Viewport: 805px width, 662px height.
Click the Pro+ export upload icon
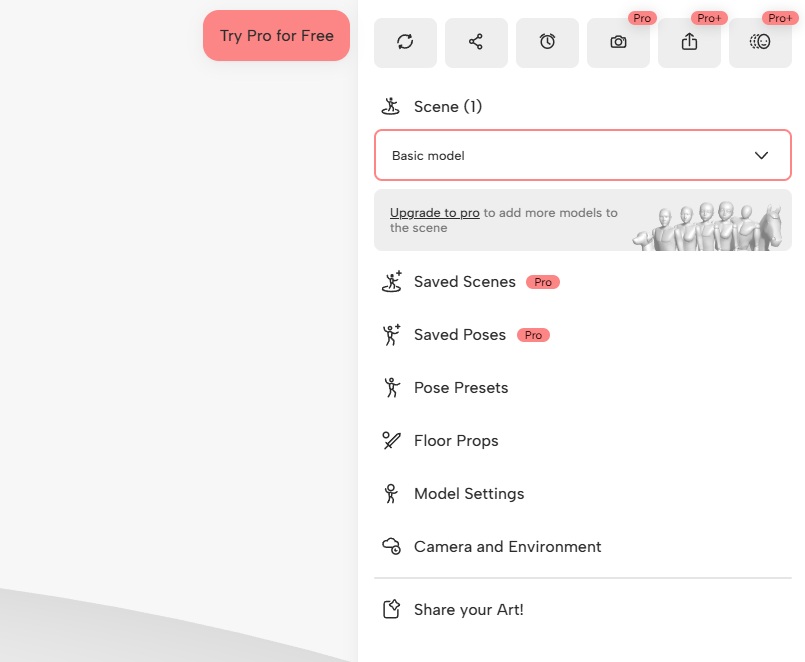click(x=689, y=42)
